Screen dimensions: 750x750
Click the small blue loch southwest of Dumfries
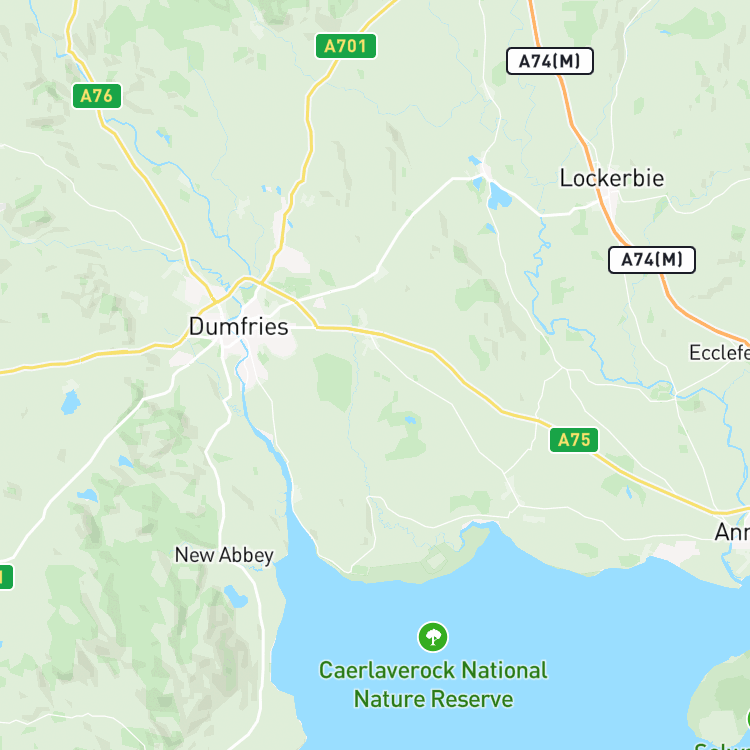point(71,402)
